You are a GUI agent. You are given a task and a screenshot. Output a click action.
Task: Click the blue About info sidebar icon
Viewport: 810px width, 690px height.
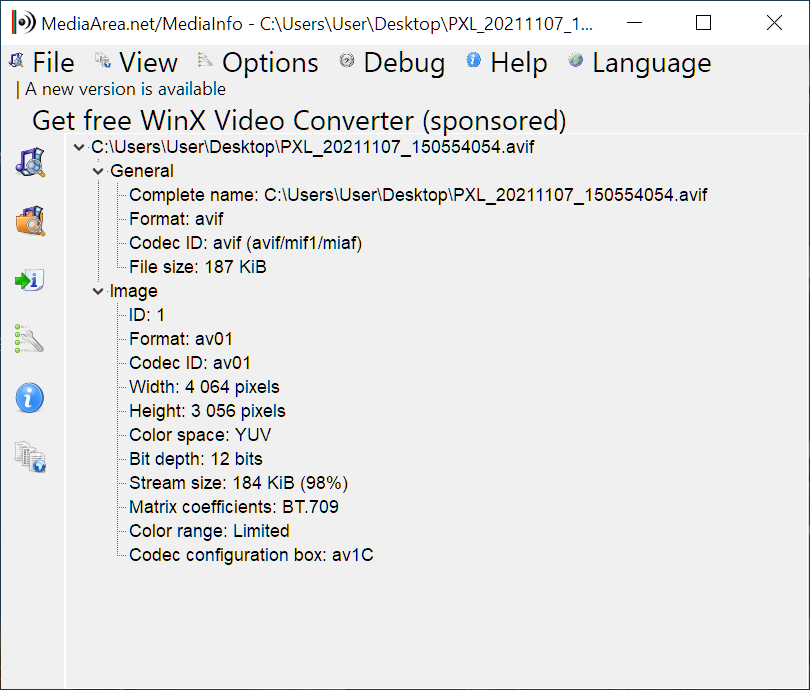29,398
